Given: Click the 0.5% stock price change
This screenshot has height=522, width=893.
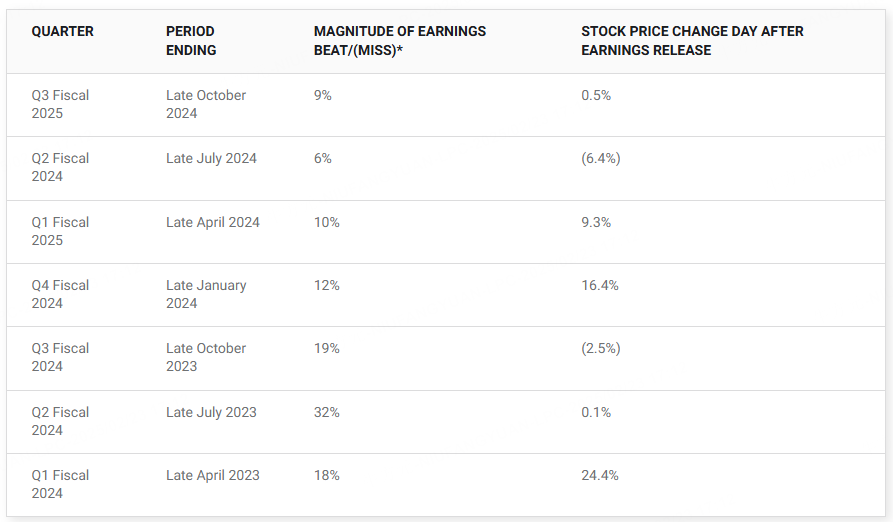Looking at the screenshot, I should click(596, 95).
